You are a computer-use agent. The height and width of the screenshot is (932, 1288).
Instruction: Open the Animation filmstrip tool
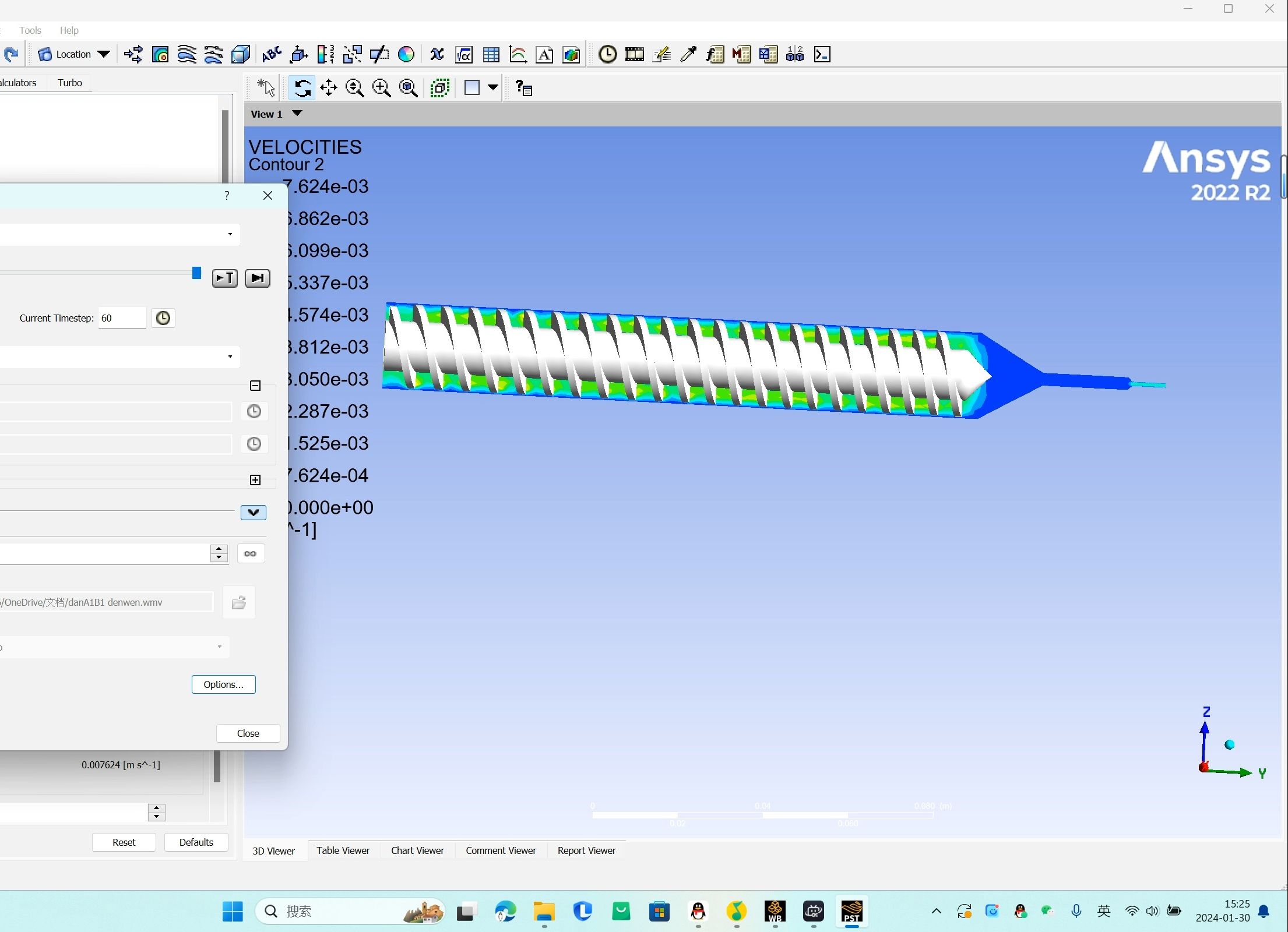[634, 55]
